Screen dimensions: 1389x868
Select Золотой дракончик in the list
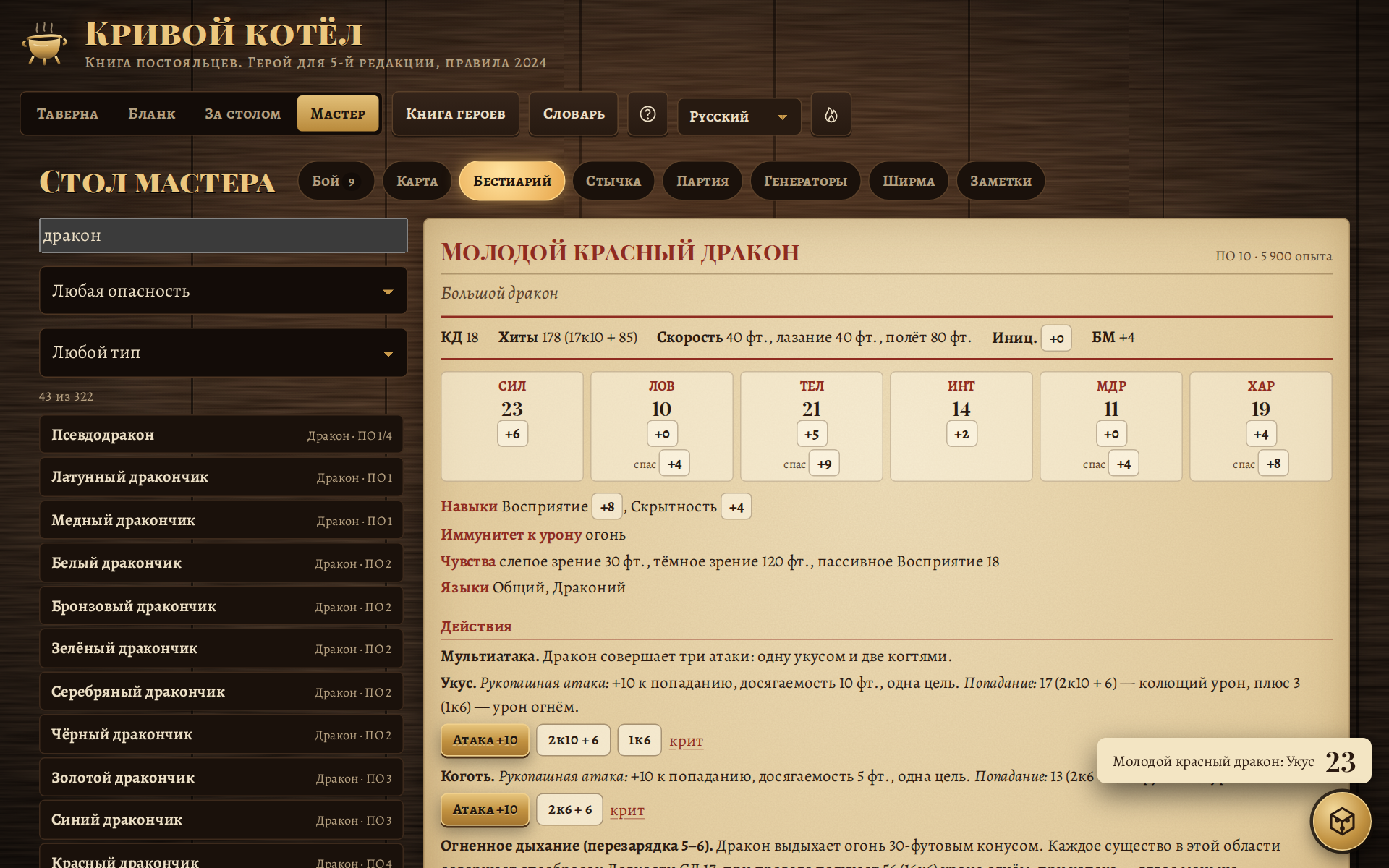(221, 778)
